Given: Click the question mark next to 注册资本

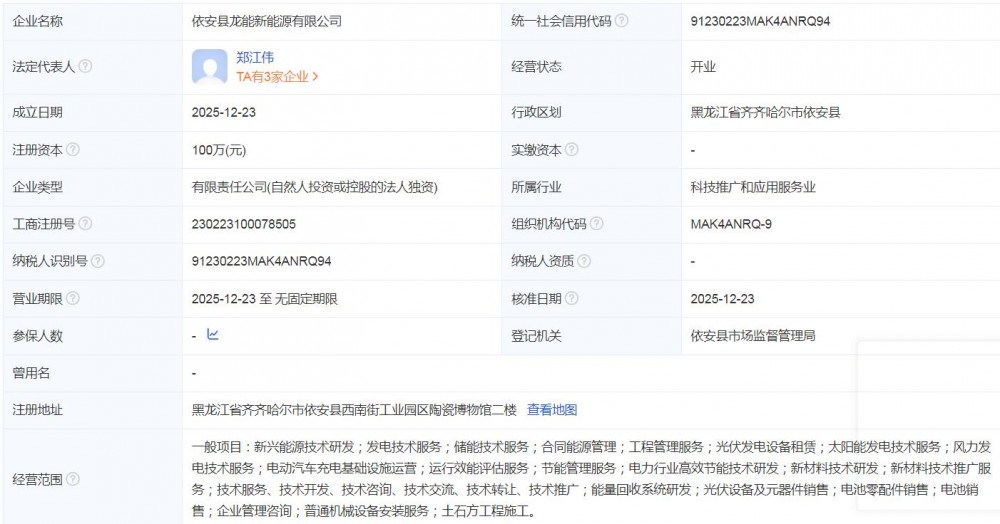Looking at the screenshot, I should [72, 150].
